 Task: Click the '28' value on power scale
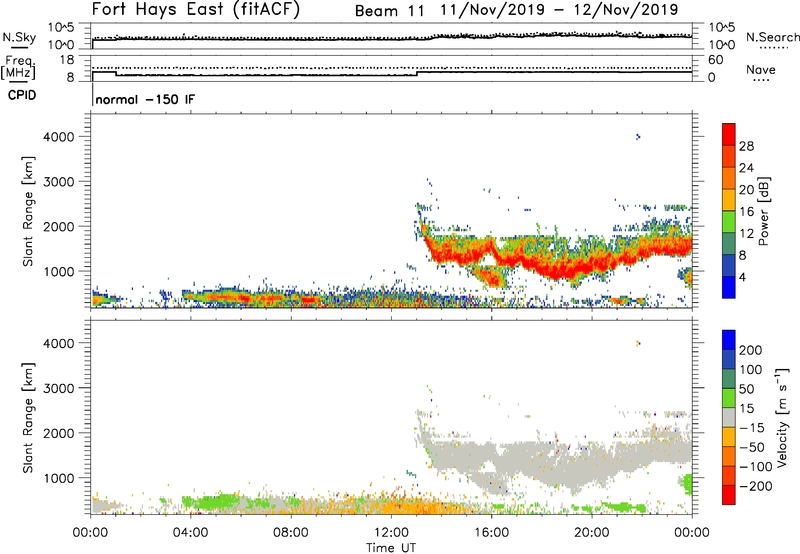746,146
